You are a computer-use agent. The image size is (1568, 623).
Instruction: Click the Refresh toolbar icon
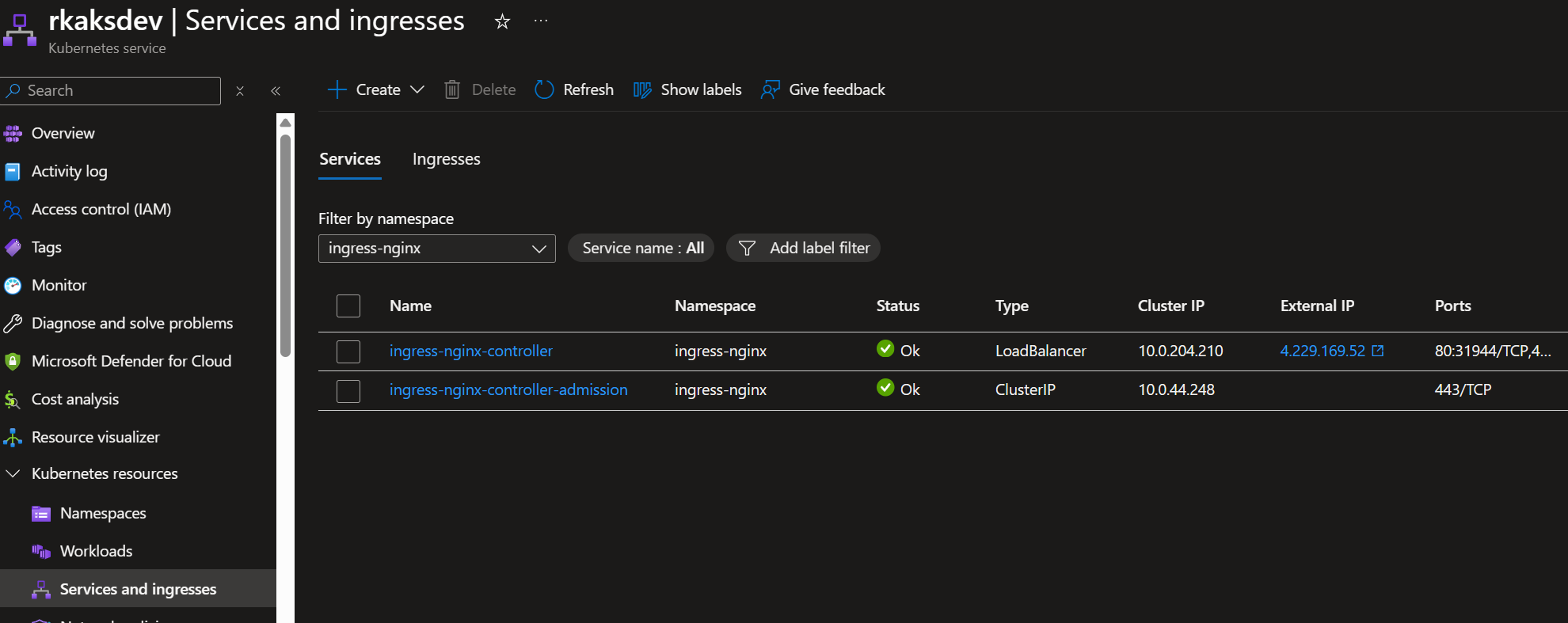[545, 89]
